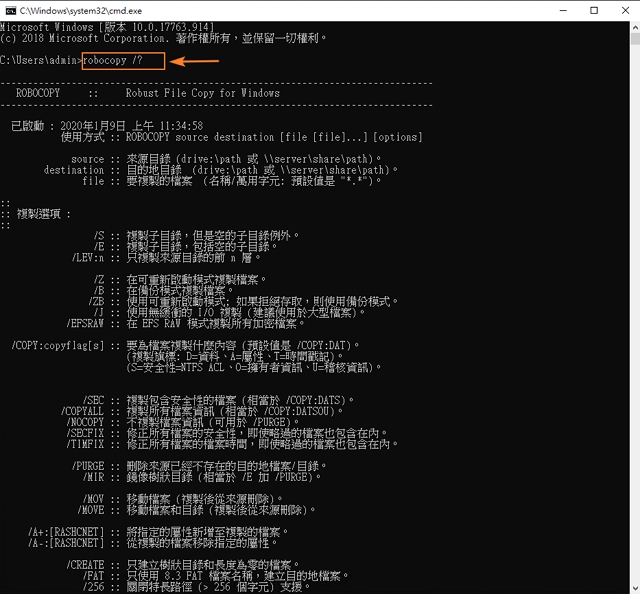Click the "/MIR" option
This screenshot has width=640, height=594.
[93, 478]
